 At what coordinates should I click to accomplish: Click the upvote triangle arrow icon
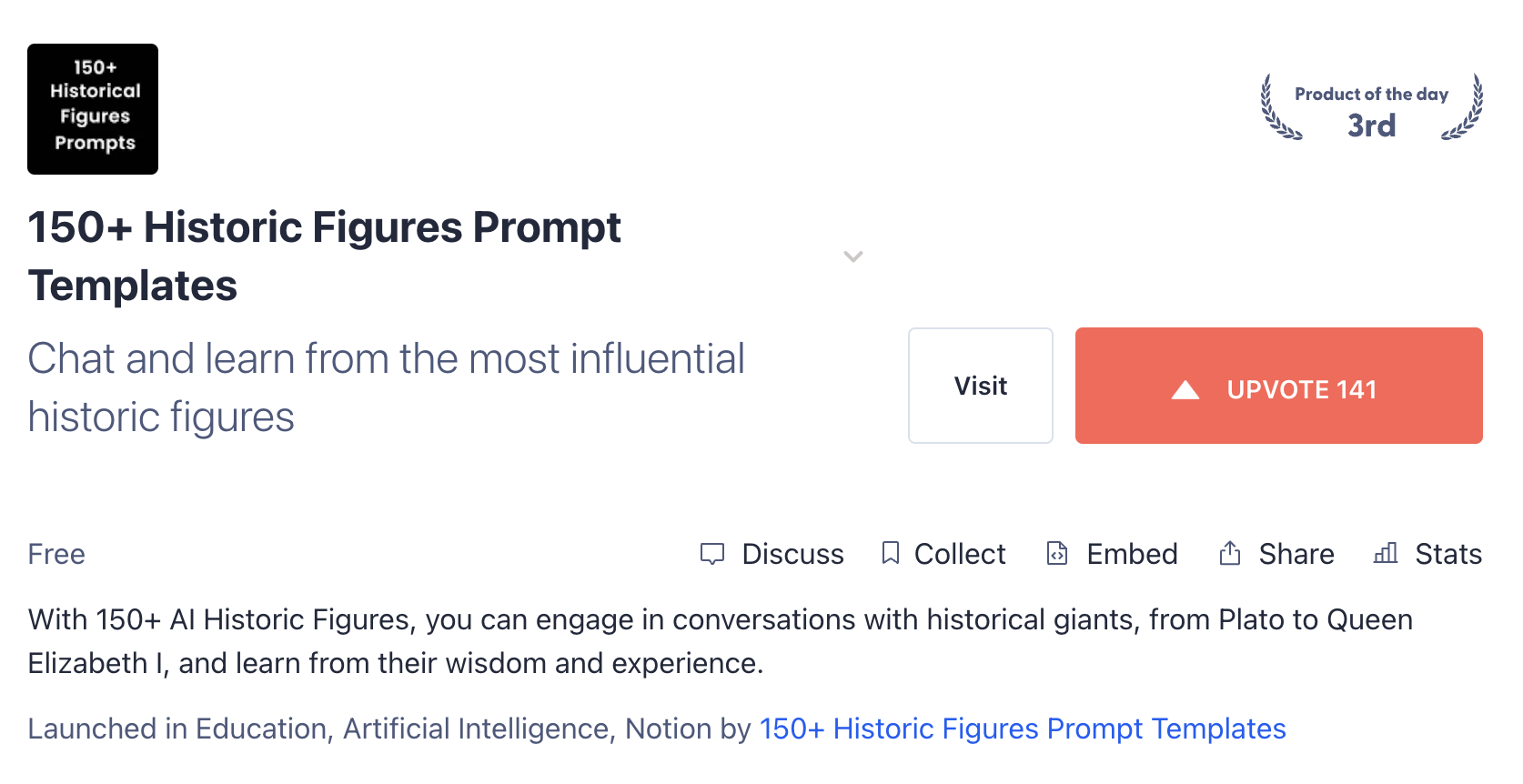[1185, 390]
